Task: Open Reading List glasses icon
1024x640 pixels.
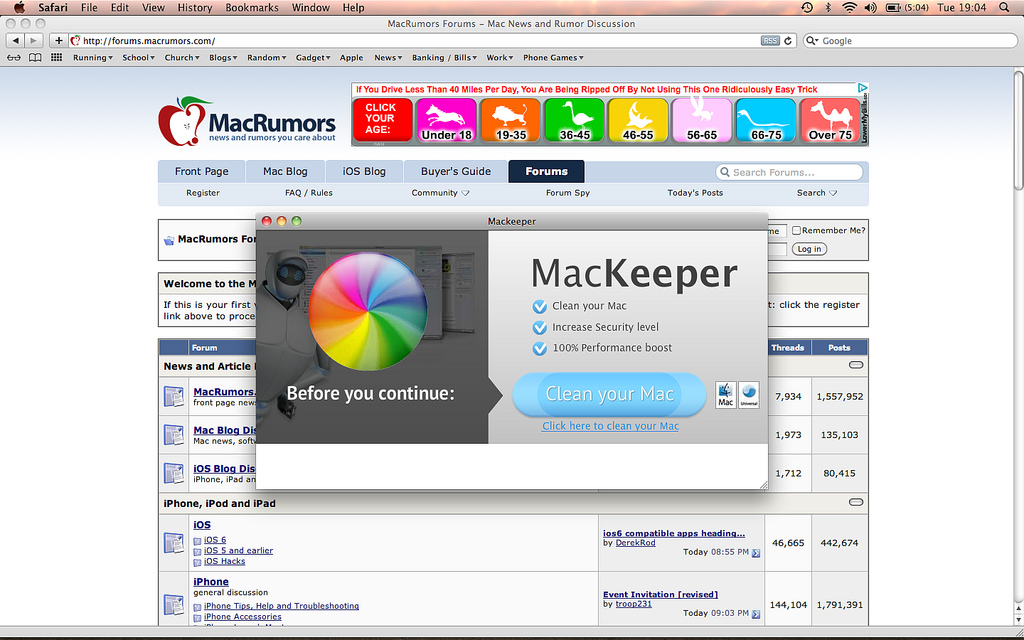Action: (x=14, y=57)
